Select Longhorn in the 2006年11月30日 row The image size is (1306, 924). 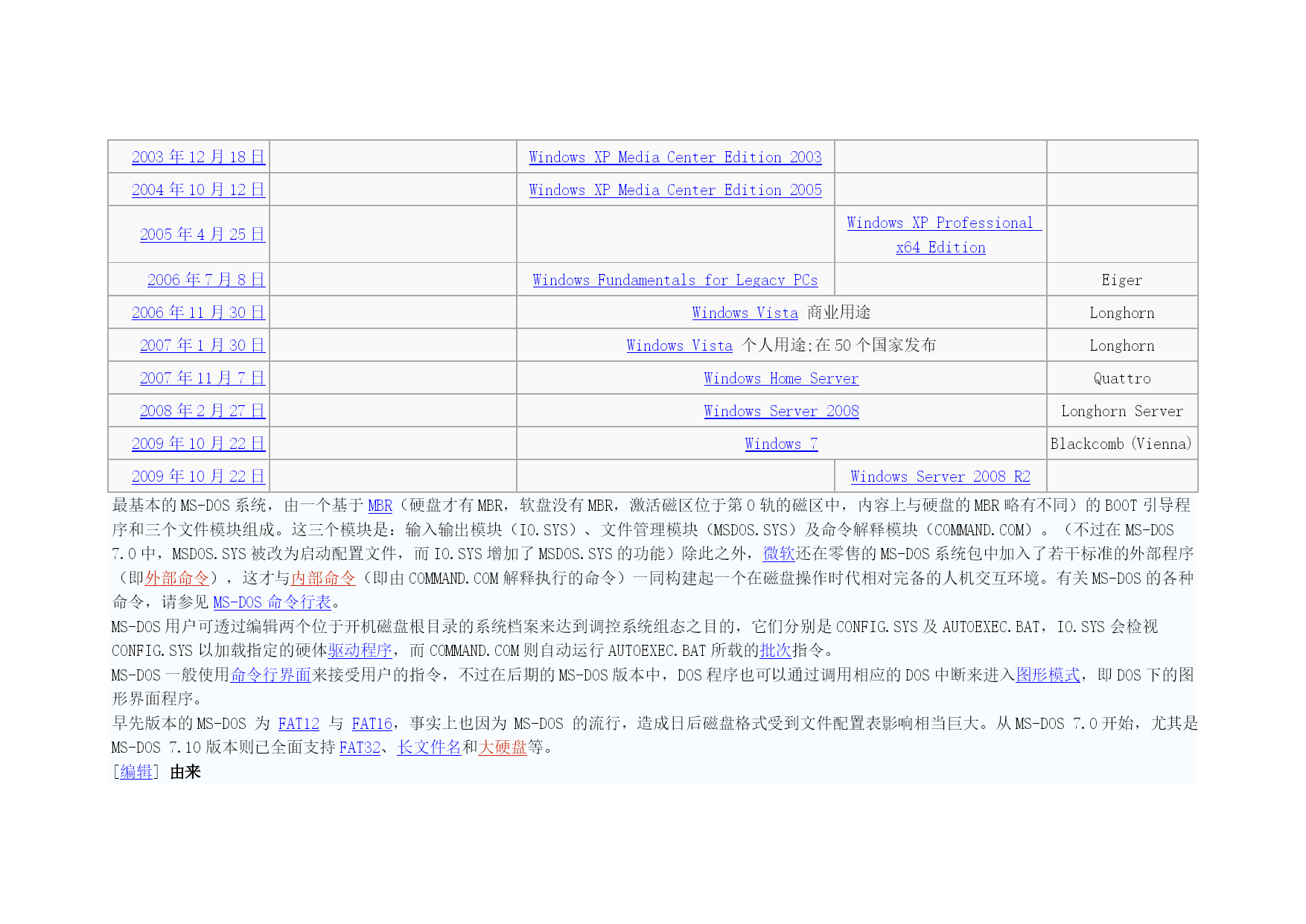(x=1122, y=313)
